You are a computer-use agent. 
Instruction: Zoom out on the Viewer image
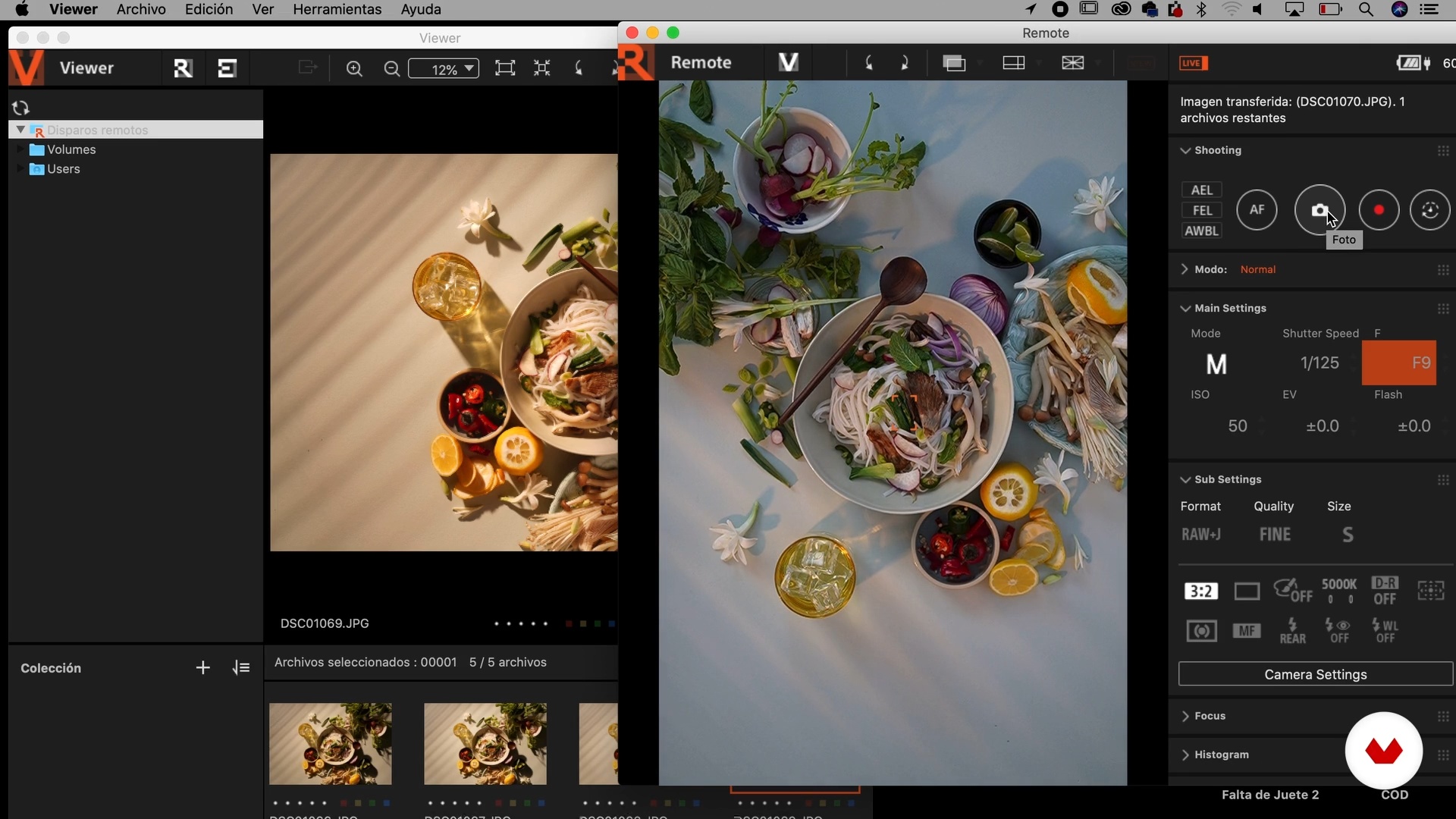click(x=391, y=69)
